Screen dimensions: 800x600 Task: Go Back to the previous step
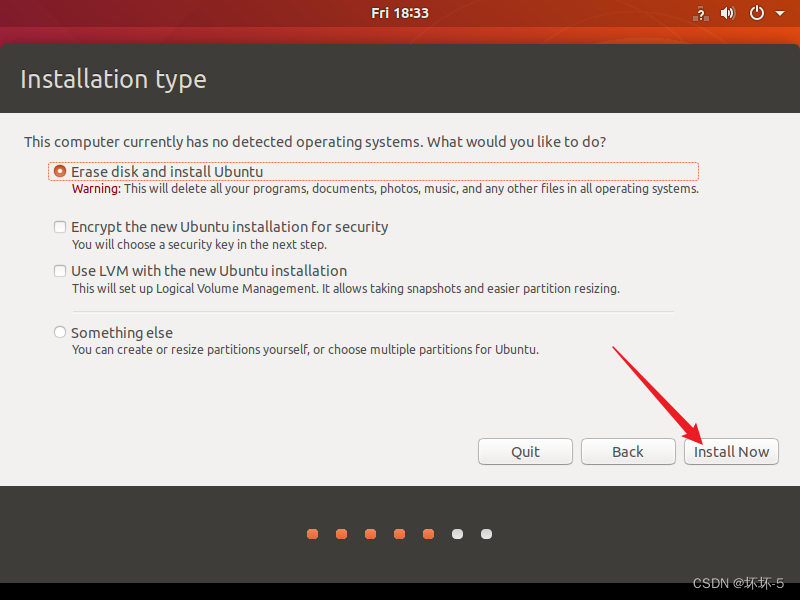pyautogui.click(x=628, y=452)
